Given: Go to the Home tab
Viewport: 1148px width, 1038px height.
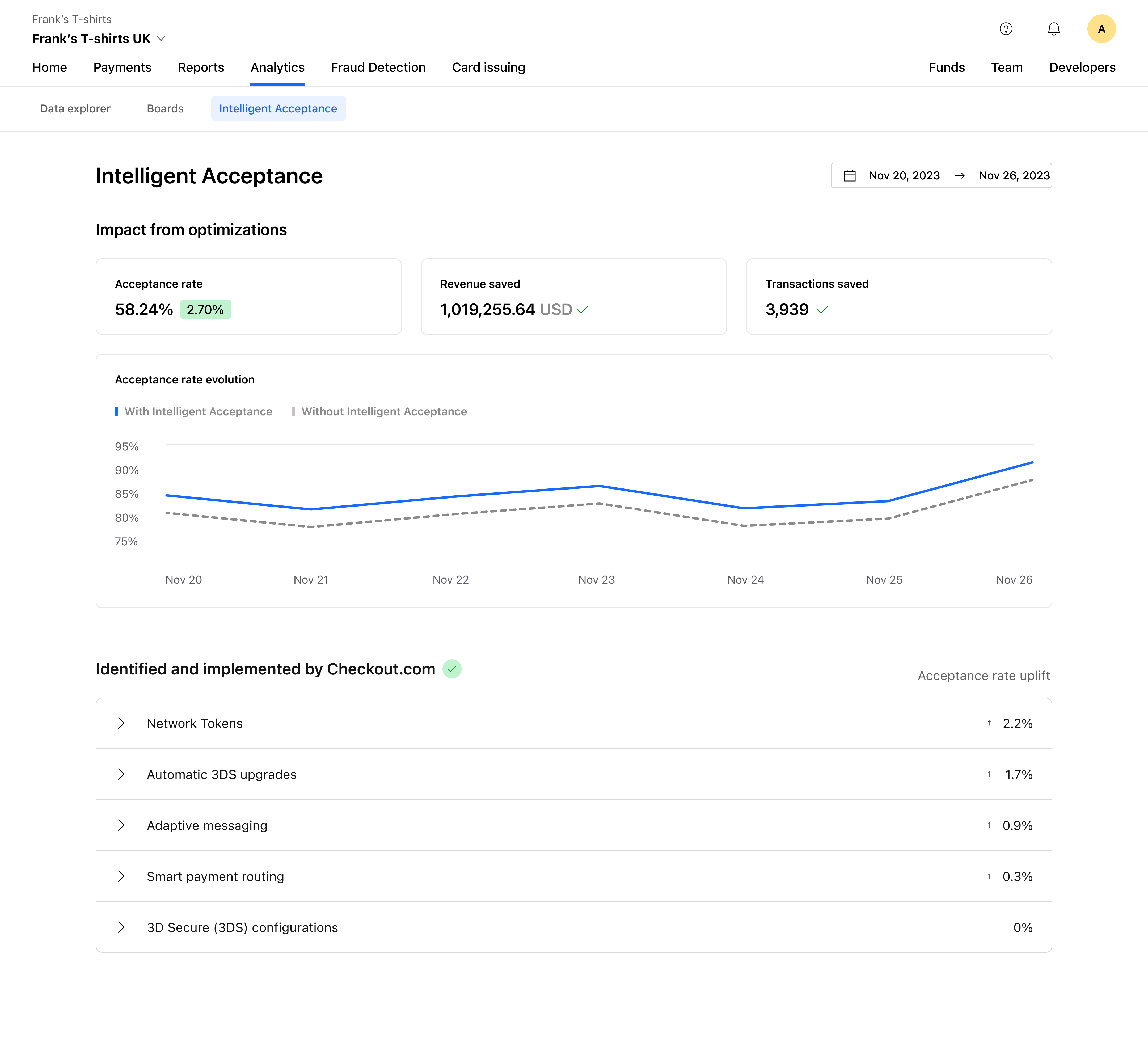Looking at the screenshot, I should [49, 67].
